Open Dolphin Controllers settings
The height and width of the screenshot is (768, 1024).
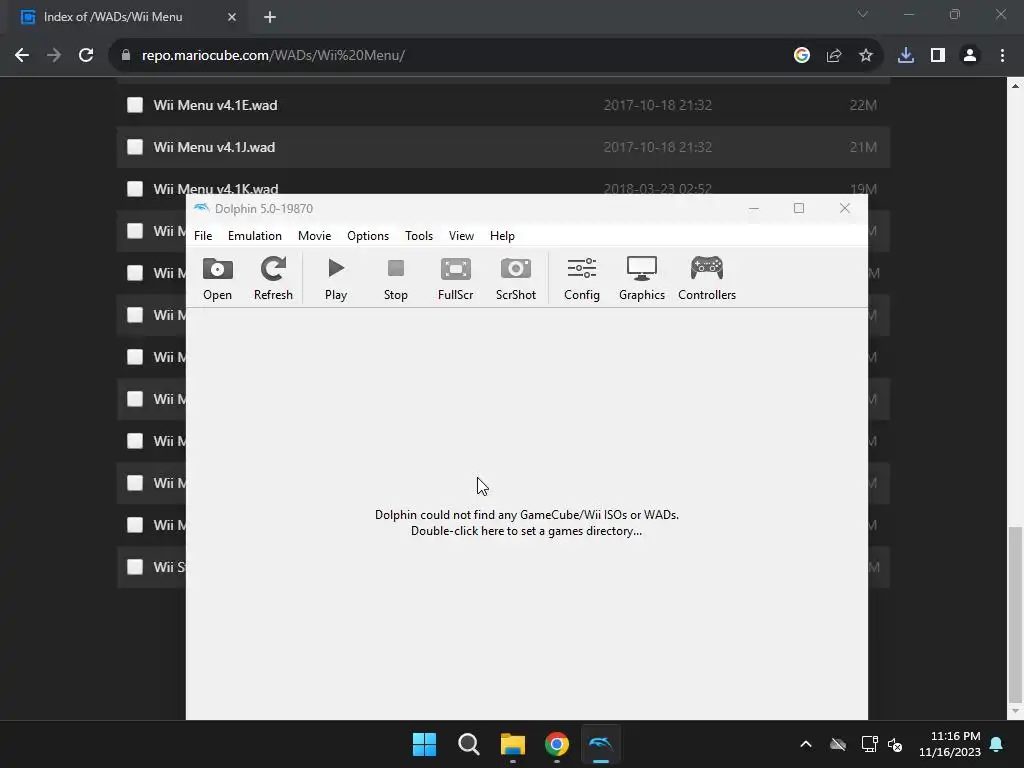(707, 278)
